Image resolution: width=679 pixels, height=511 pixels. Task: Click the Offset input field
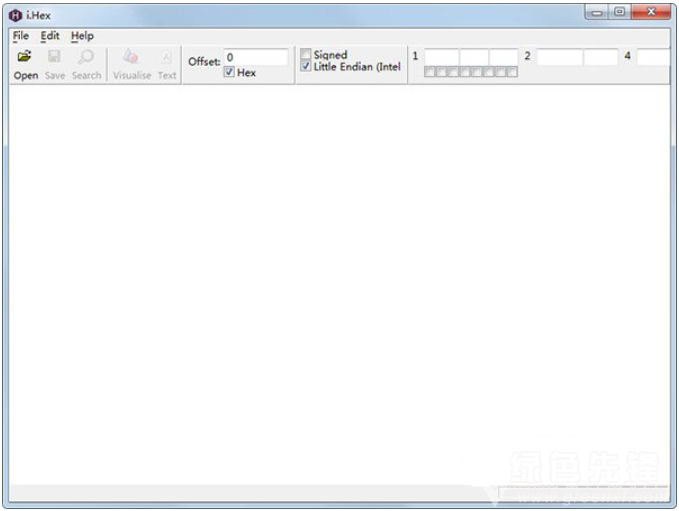click(256, 57)
